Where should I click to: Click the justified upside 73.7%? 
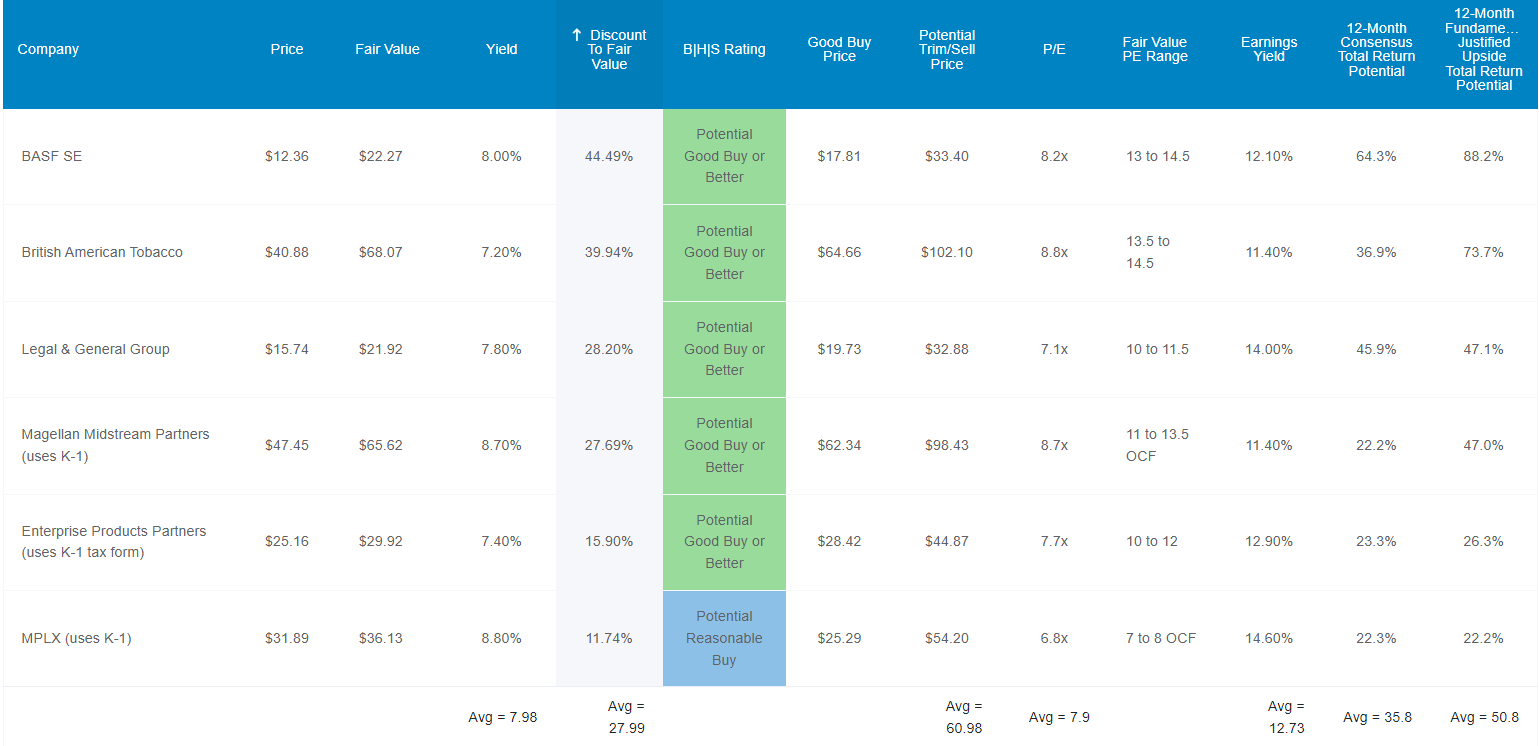pyautogui.click(x=1484, y=252)
